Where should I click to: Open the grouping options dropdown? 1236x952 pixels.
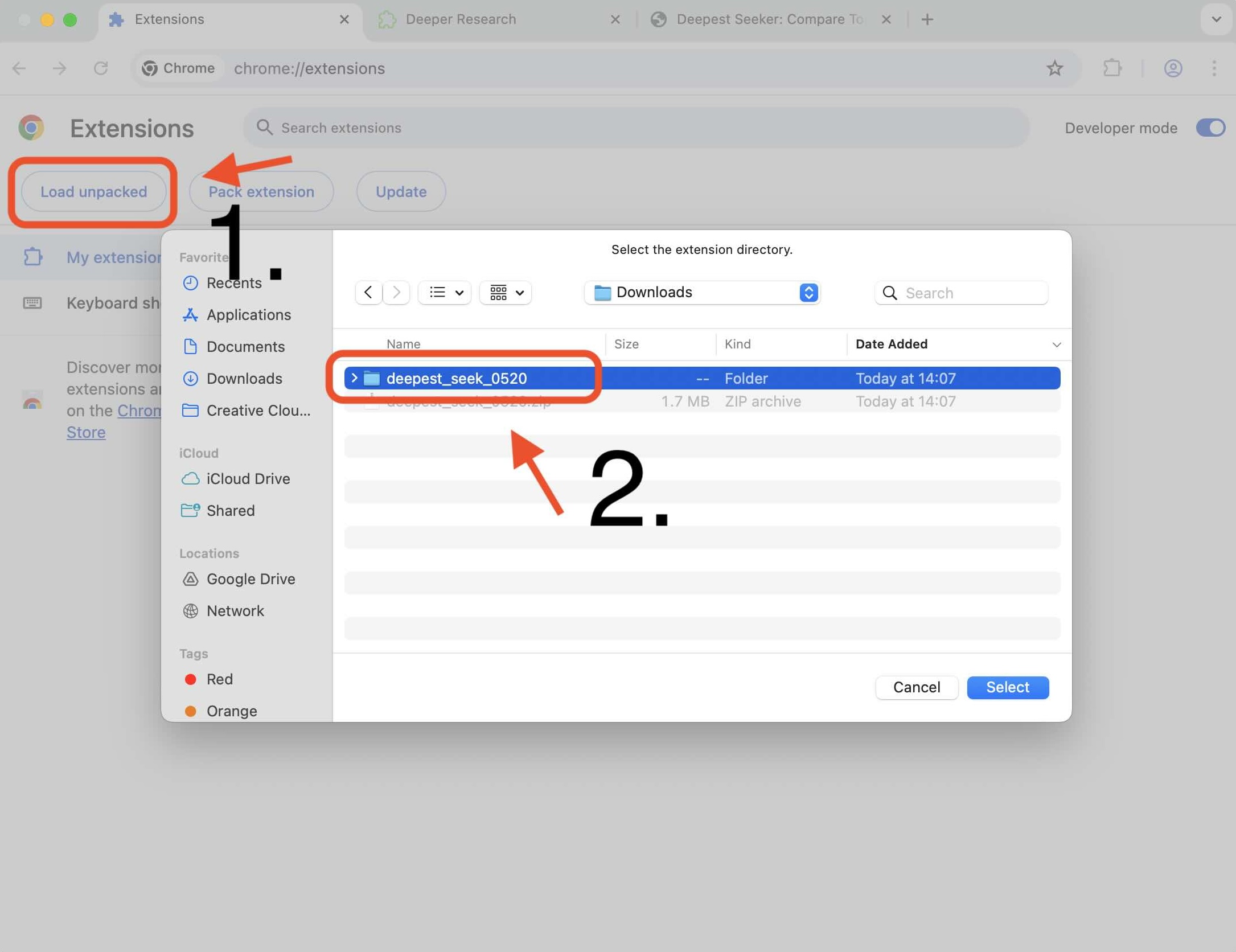(x=506, y=293)
